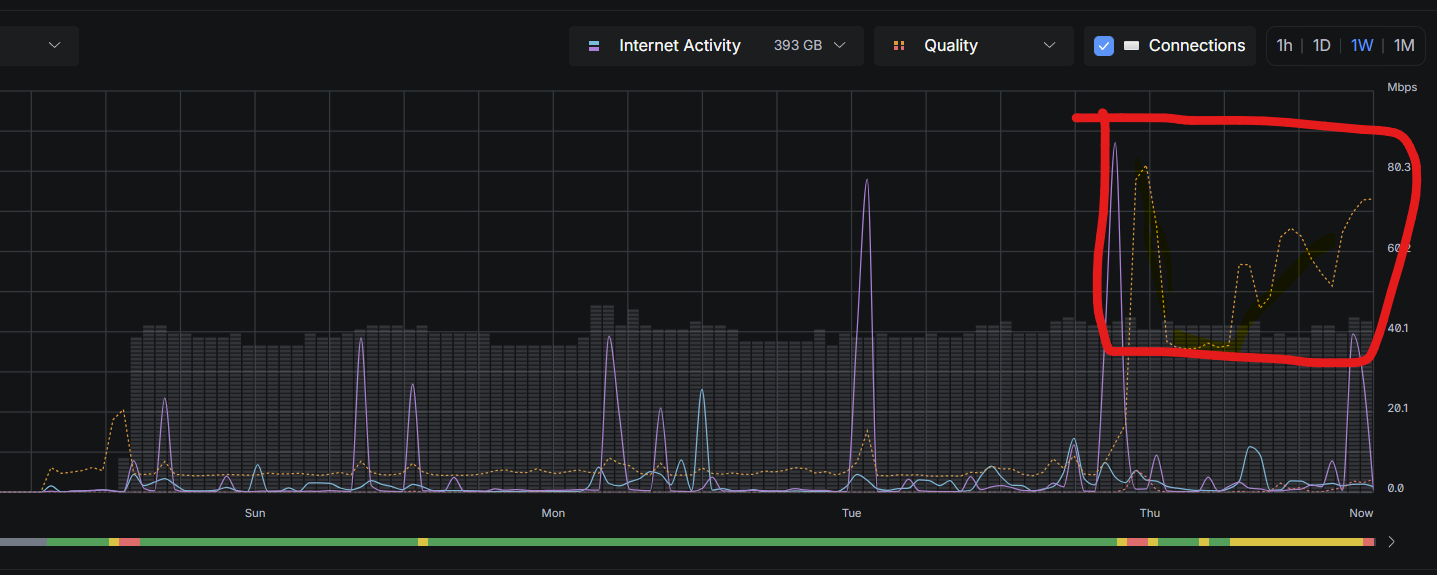Click the Internet Activity legend icon

(594, 46)
